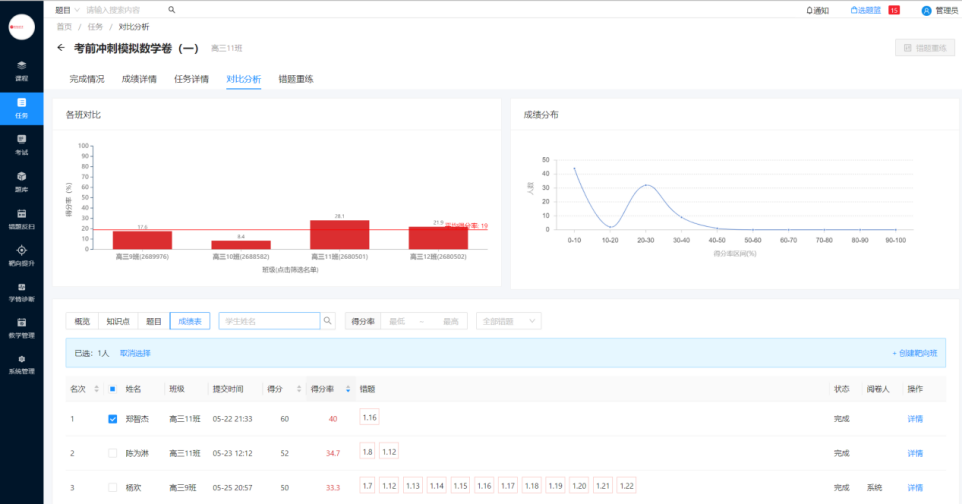Focus the 最高 score rate field
The height and width of the screenshot is (504, 962).
[x=451, y=321]
